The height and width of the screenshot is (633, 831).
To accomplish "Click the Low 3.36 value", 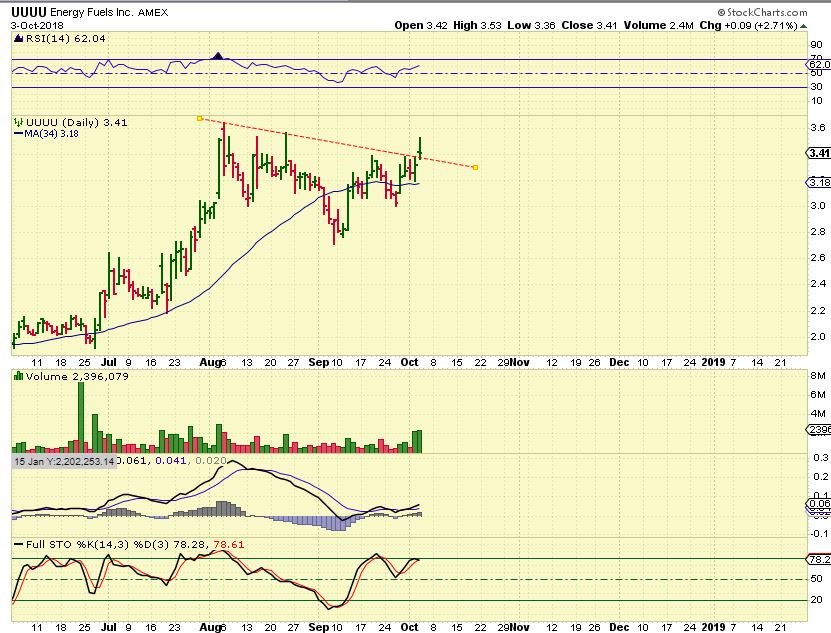I will 531,25.
